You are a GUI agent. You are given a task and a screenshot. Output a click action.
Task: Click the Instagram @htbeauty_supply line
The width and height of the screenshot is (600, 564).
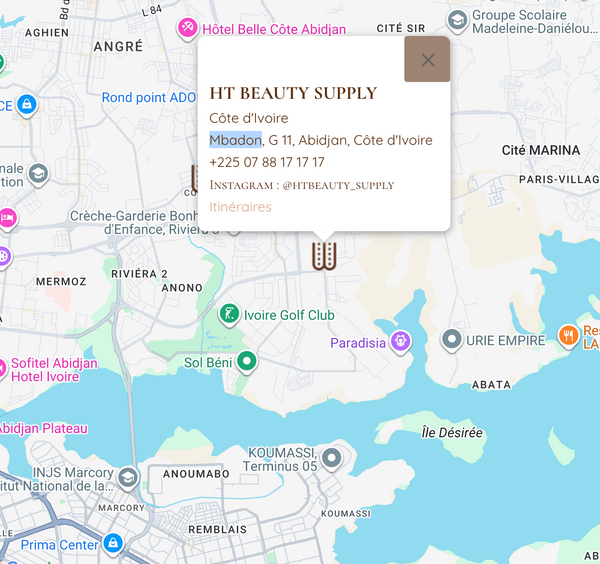click(302, 185)
